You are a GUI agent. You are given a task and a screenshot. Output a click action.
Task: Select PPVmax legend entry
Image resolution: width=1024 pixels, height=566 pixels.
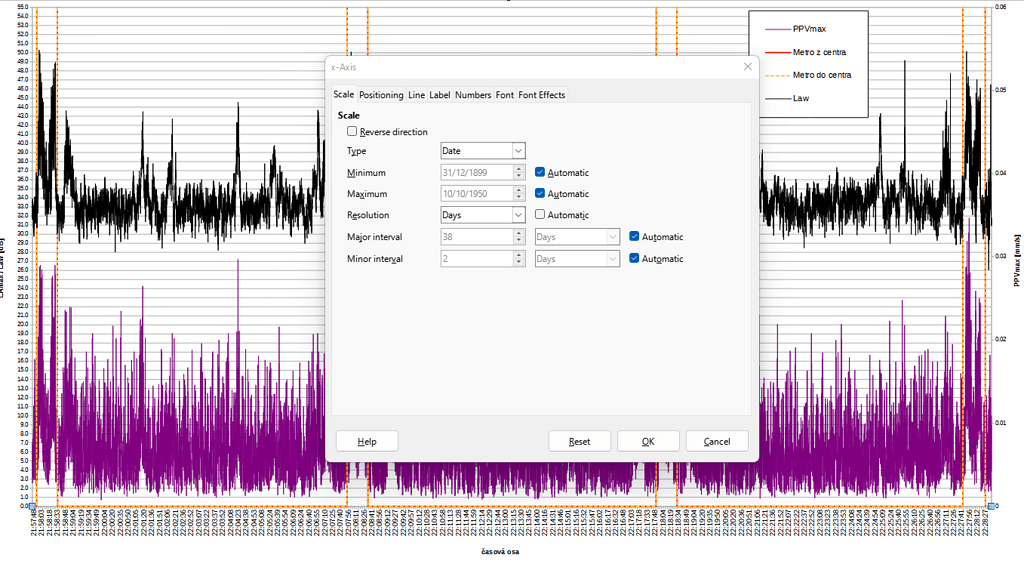click(809, 29)
